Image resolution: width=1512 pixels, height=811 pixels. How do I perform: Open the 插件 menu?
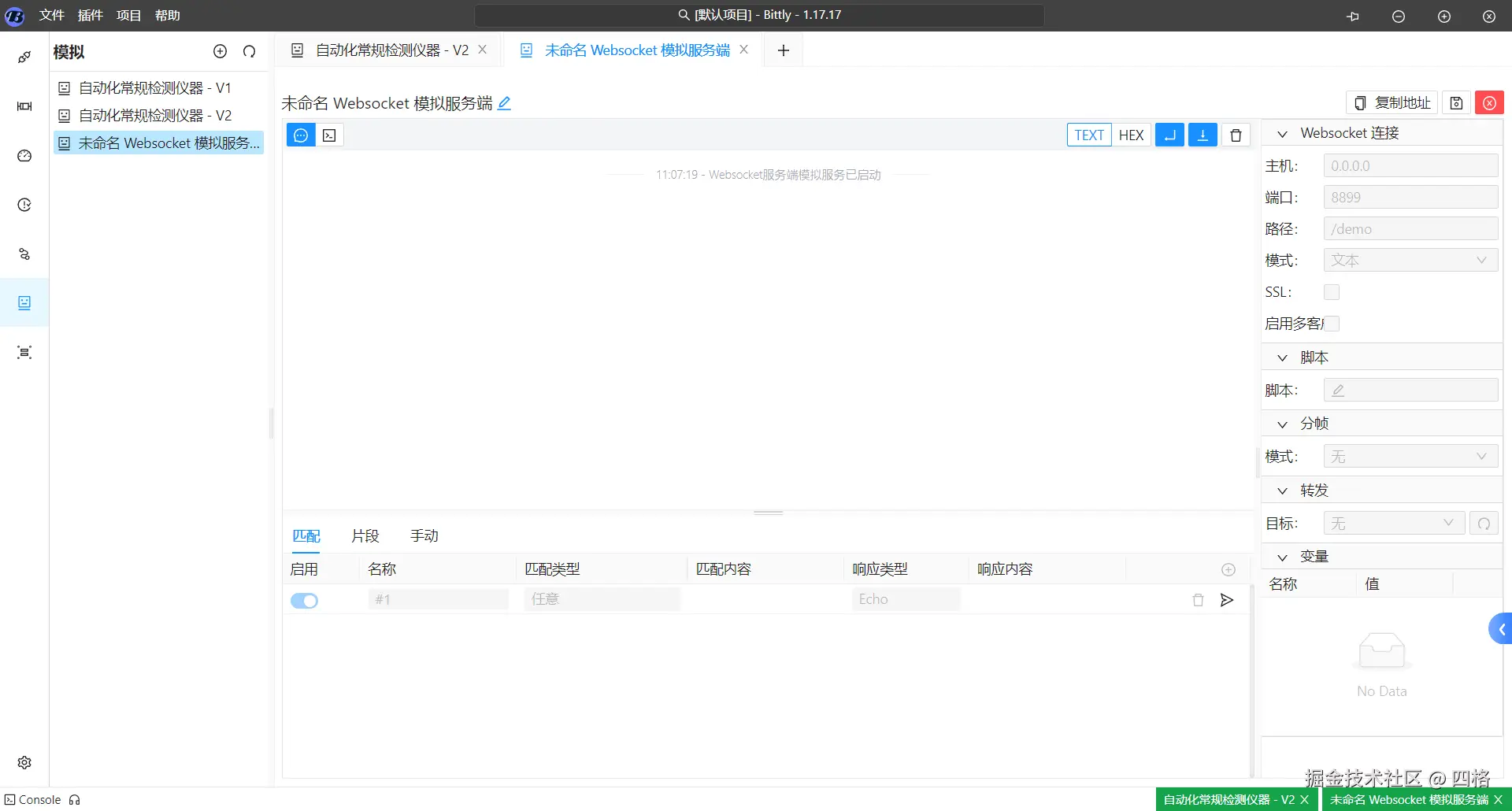tap(91, 15)
